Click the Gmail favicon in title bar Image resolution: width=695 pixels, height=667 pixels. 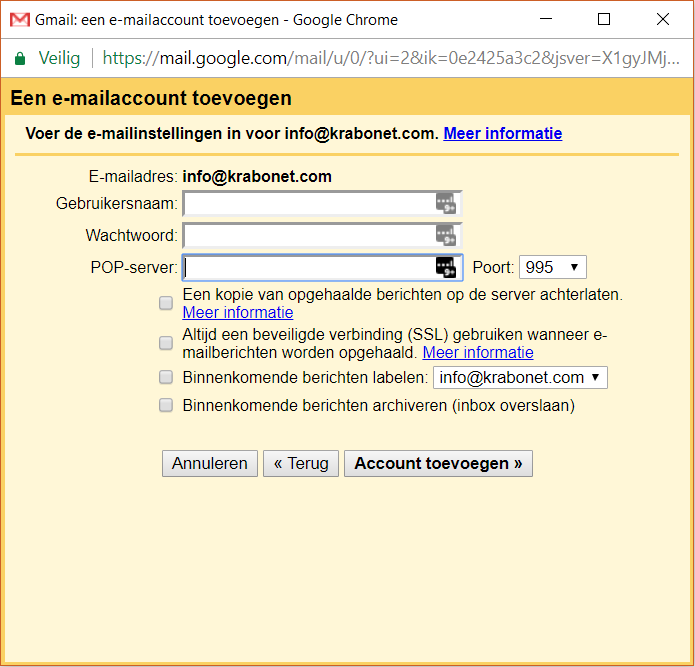tap(20, 19)
